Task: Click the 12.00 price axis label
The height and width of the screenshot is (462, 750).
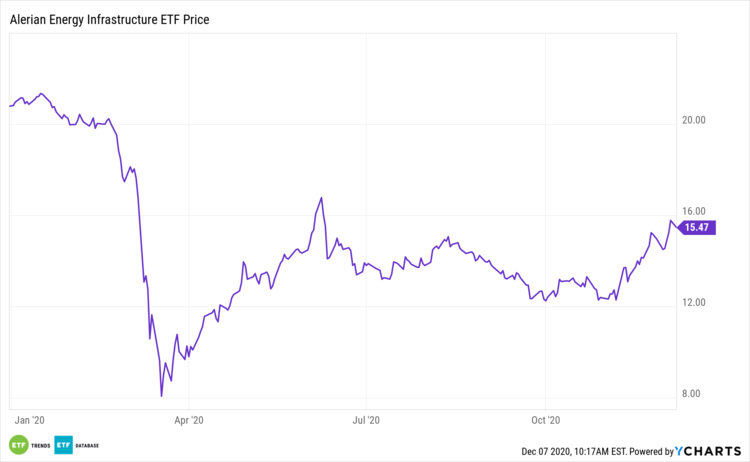Action: pyautogui.click(x=694, y=303)
